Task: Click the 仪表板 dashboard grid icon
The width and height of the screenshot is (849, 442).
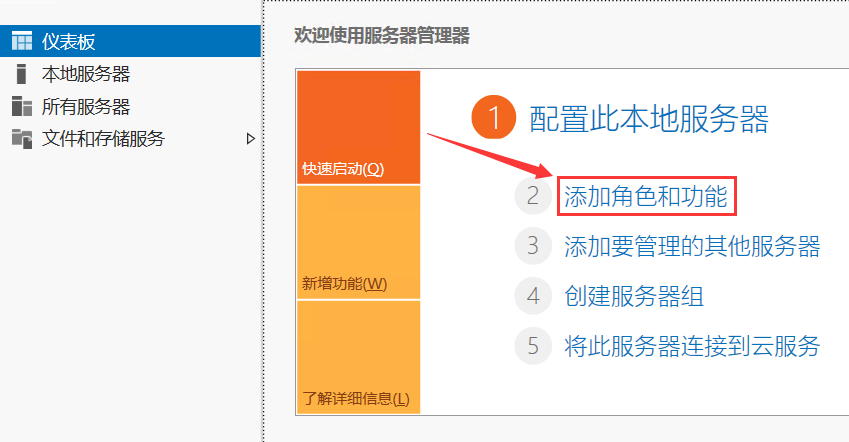Action: [x=22, y=41]
